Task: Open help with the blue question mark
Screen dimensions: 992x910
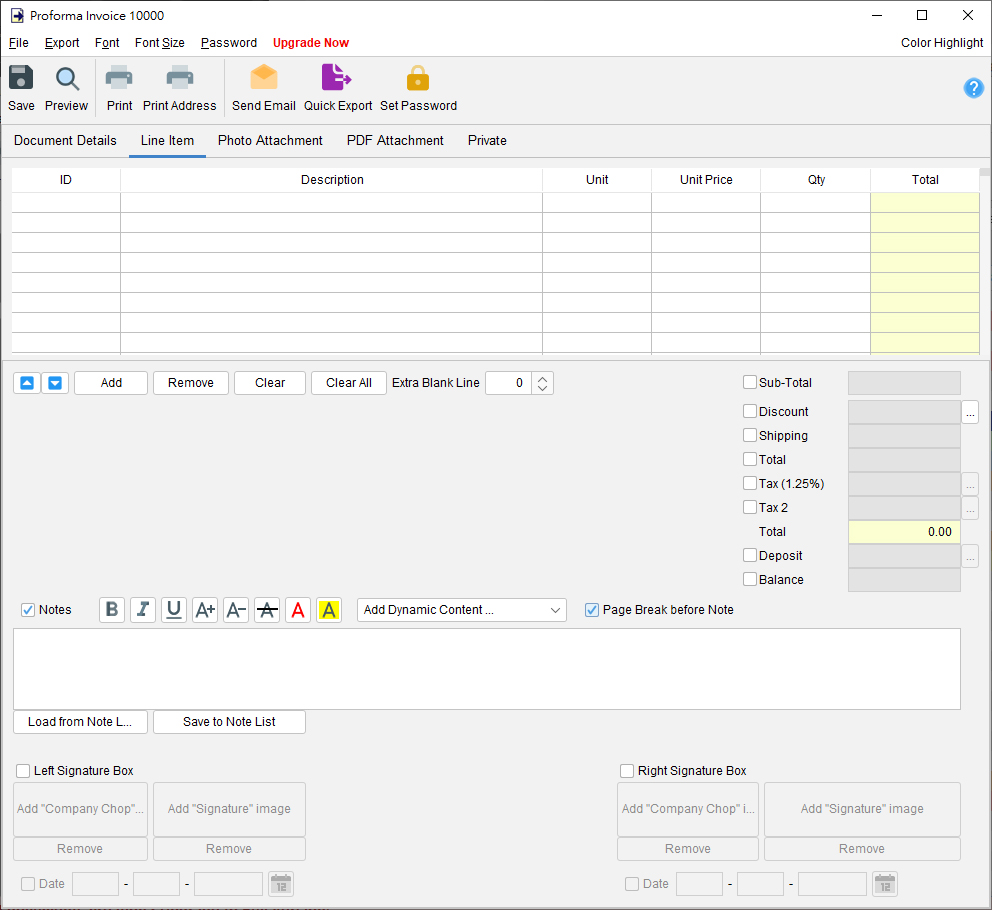Action: coord(973,88)
